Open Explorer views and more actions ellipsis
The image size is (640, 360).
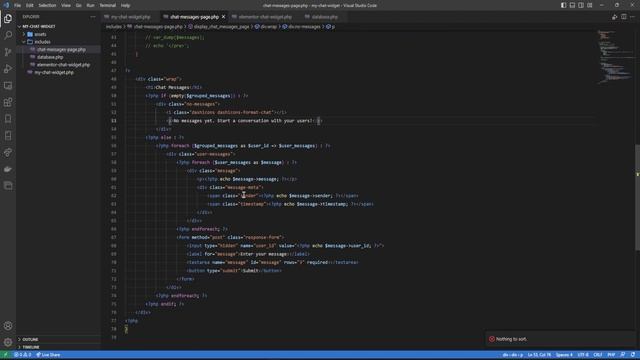(x=93, y=17)
